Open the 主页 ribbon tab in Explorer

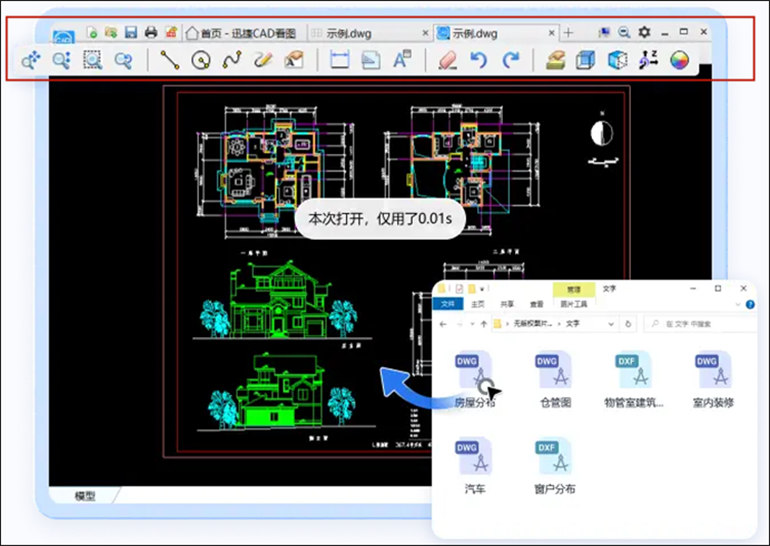[478, 304]
